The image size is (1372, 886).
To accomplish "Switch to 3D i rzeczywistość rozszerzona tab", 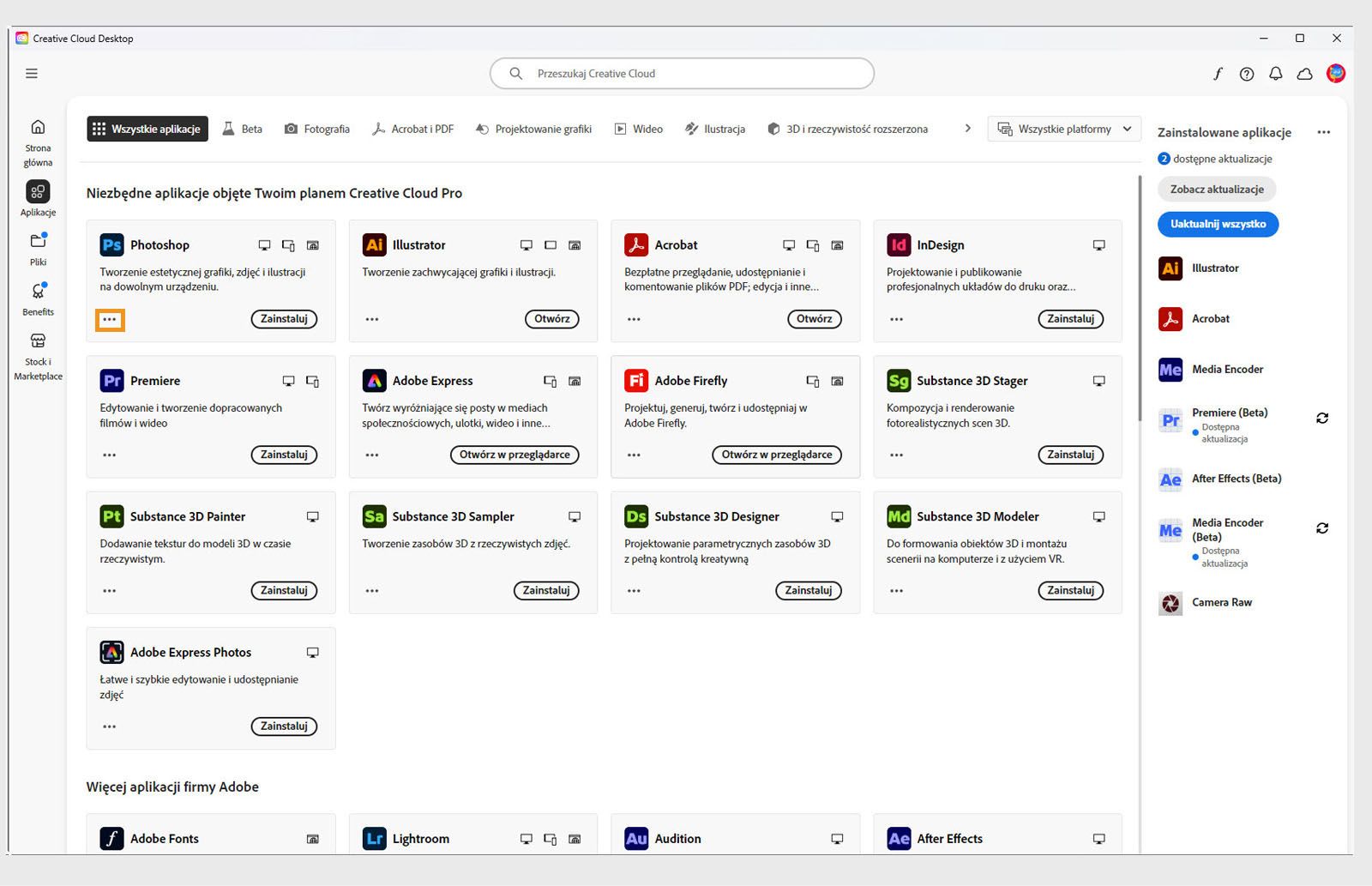I will (x=847, y=129).
